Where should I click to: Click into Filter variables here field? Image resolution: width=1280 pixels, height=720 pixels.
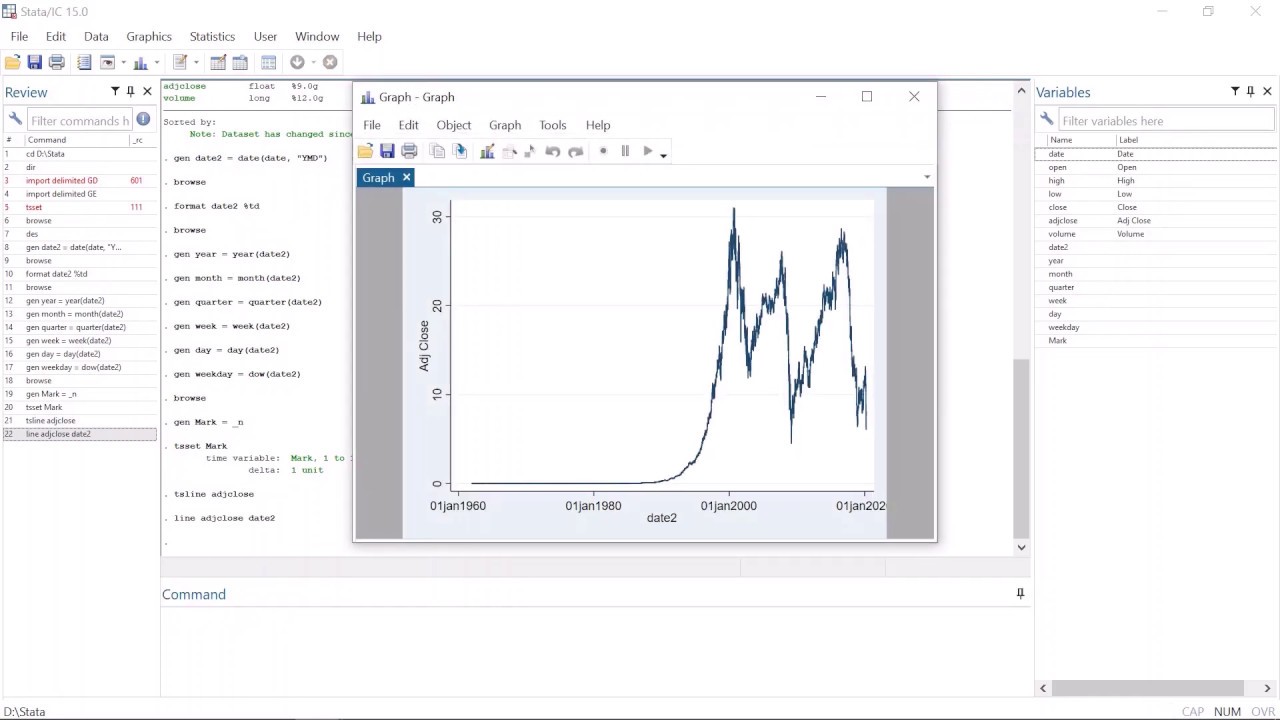(1166, 121)
